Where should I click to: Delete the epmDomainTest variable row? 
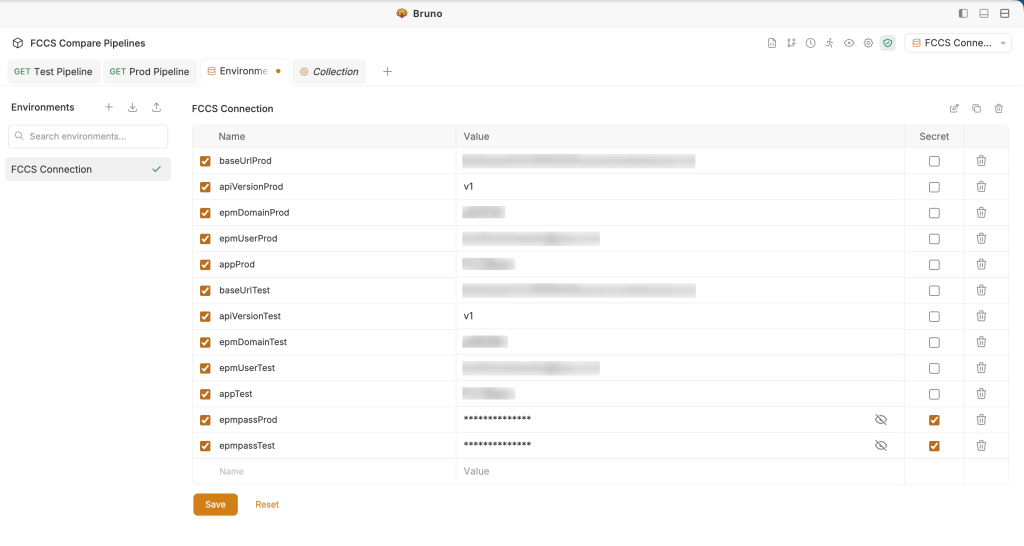pos(981,342)
